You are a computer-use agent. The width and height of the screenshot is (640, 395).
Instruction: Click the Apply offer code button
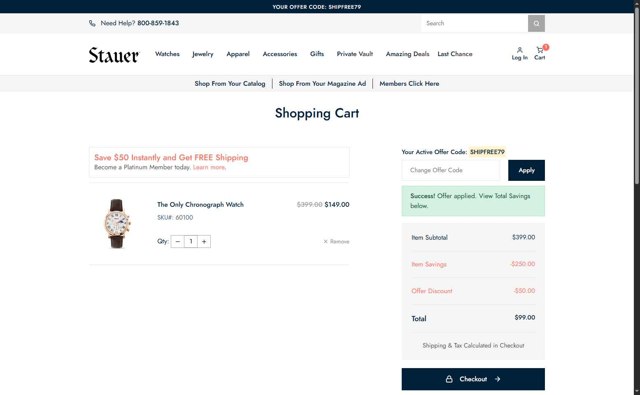[x=527, y=170]
